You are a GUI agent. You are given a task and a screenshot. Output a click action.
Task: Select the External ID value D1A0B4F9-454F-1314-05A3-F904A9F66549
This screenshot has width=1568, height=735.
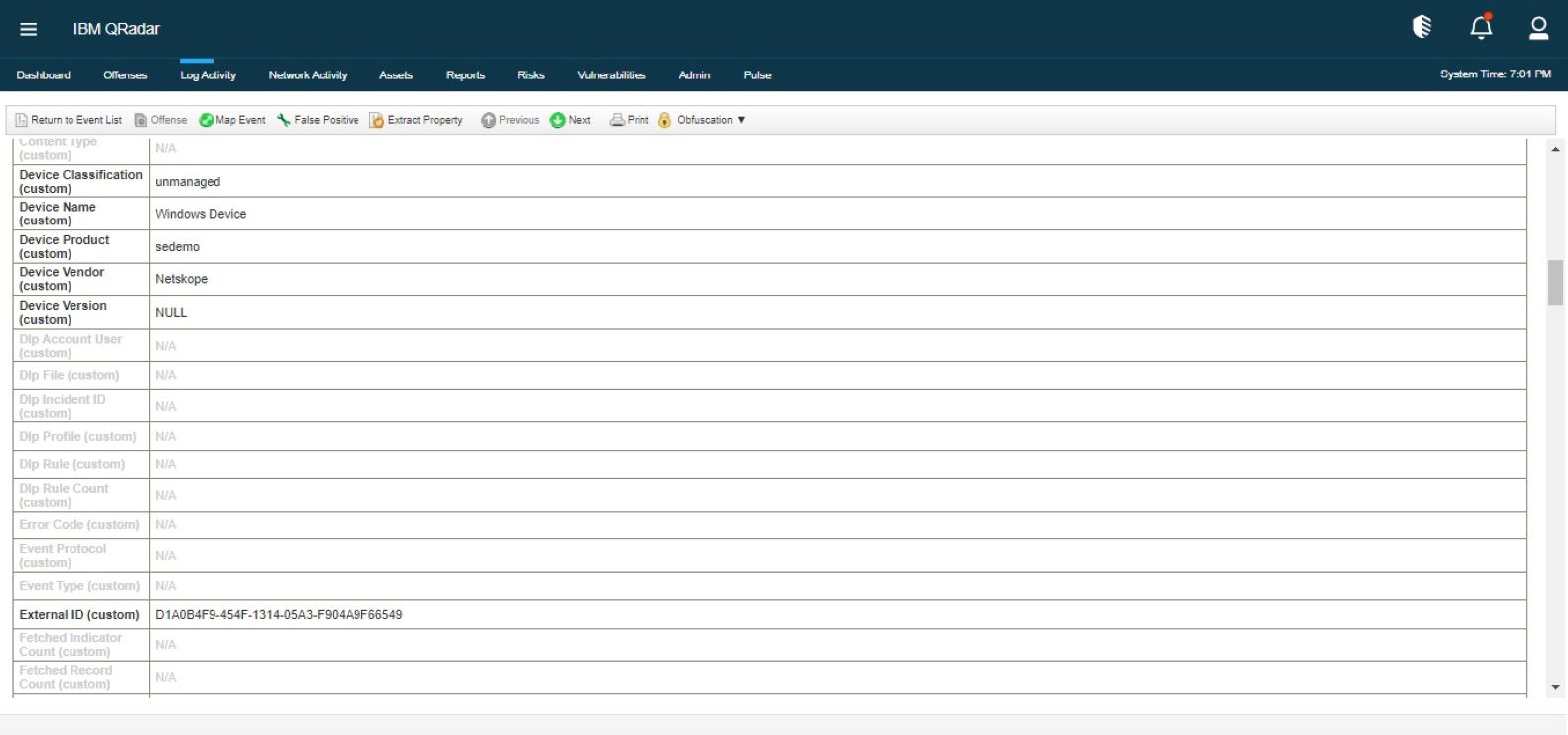279,615
